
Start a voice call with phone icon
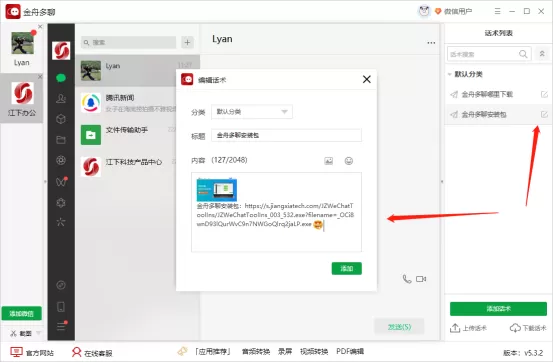click(x=407, y=279)
